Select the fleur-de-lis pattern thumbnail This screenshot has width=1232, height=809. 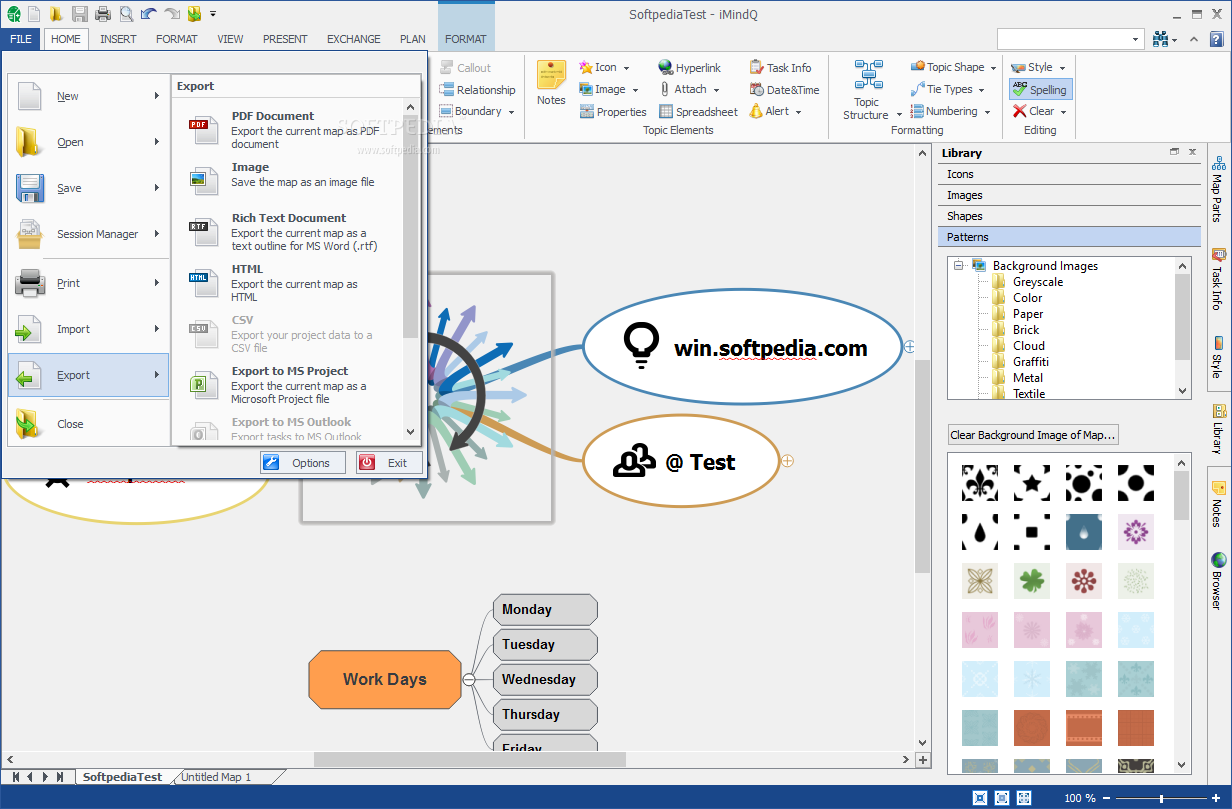point(980,483)
